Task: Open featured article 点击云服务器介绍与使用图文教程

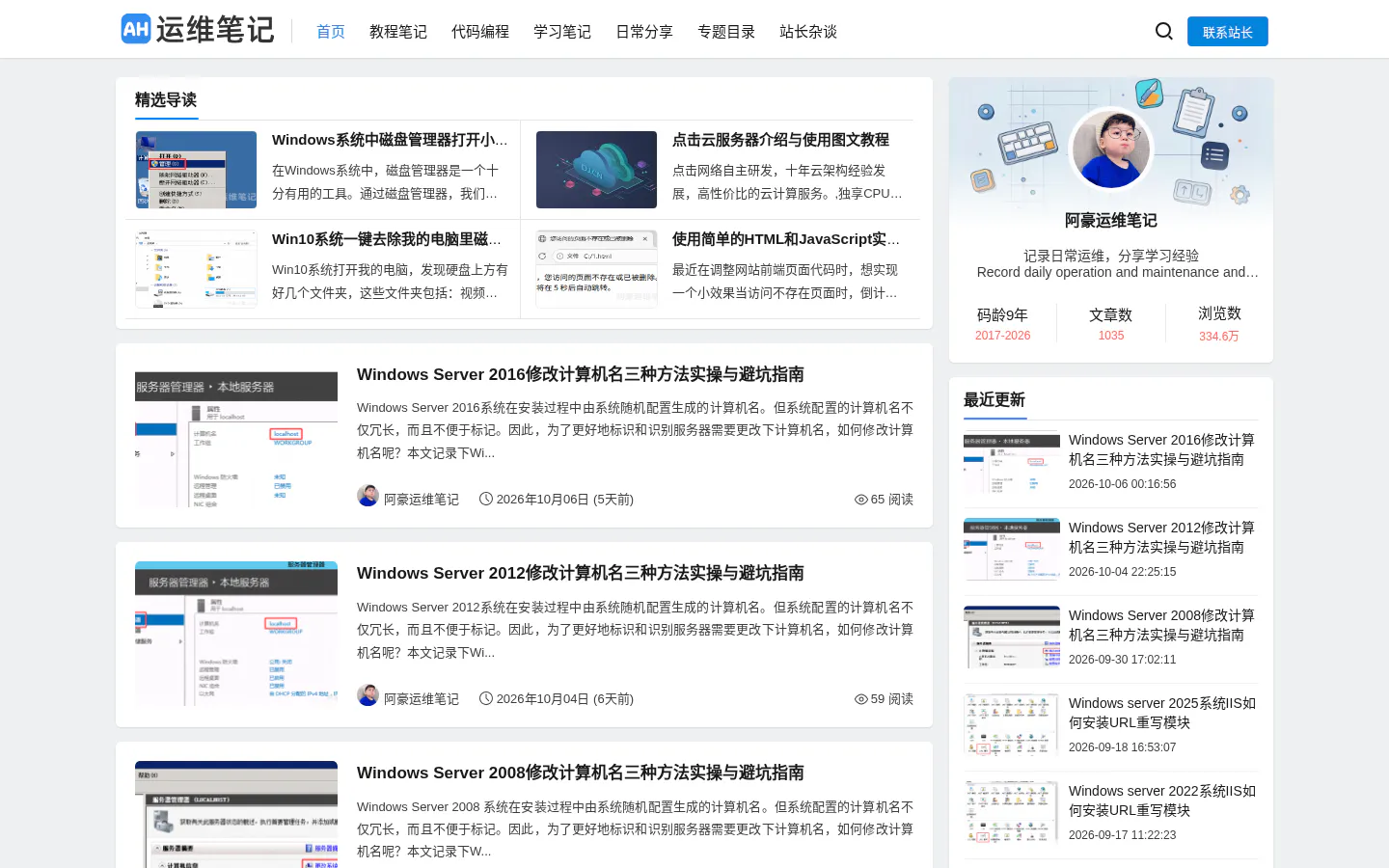Action: point(780,140)
